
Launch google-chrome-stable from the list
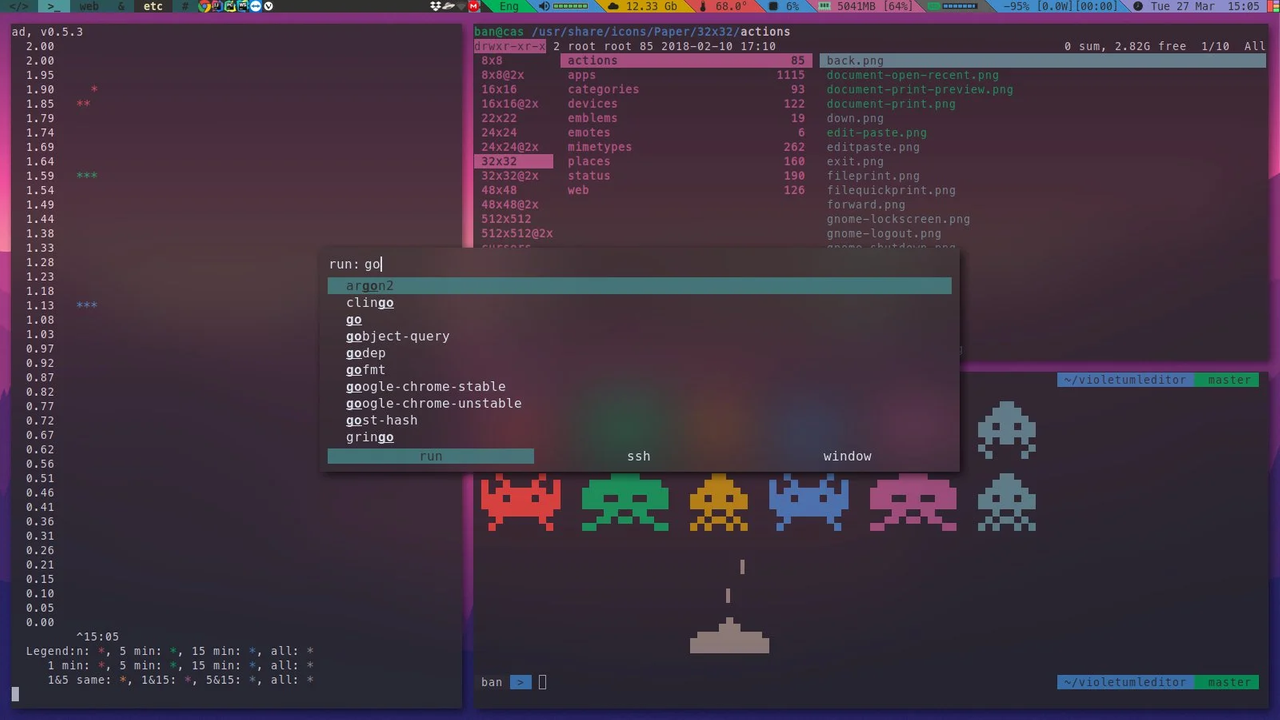640,387
